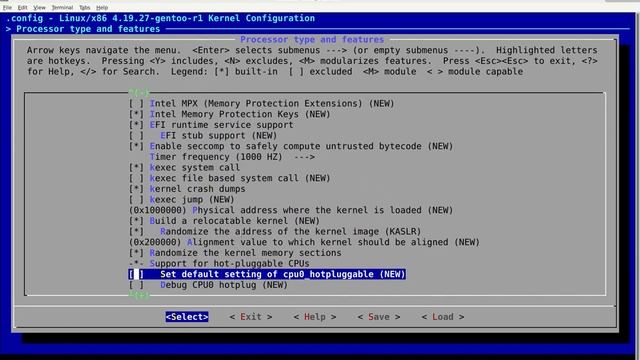This screenshot has width=640, height=360.
Task: Toggle kexec file based system call checkbox
Action: (136, 178)
